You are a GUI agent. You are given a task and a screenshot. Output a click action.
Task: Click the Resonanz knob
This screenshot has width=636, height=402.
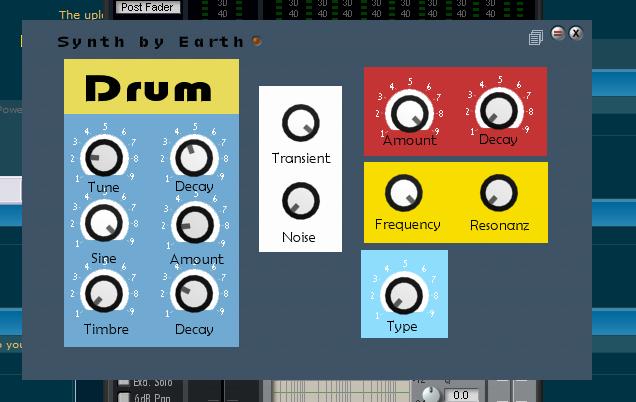498,193
